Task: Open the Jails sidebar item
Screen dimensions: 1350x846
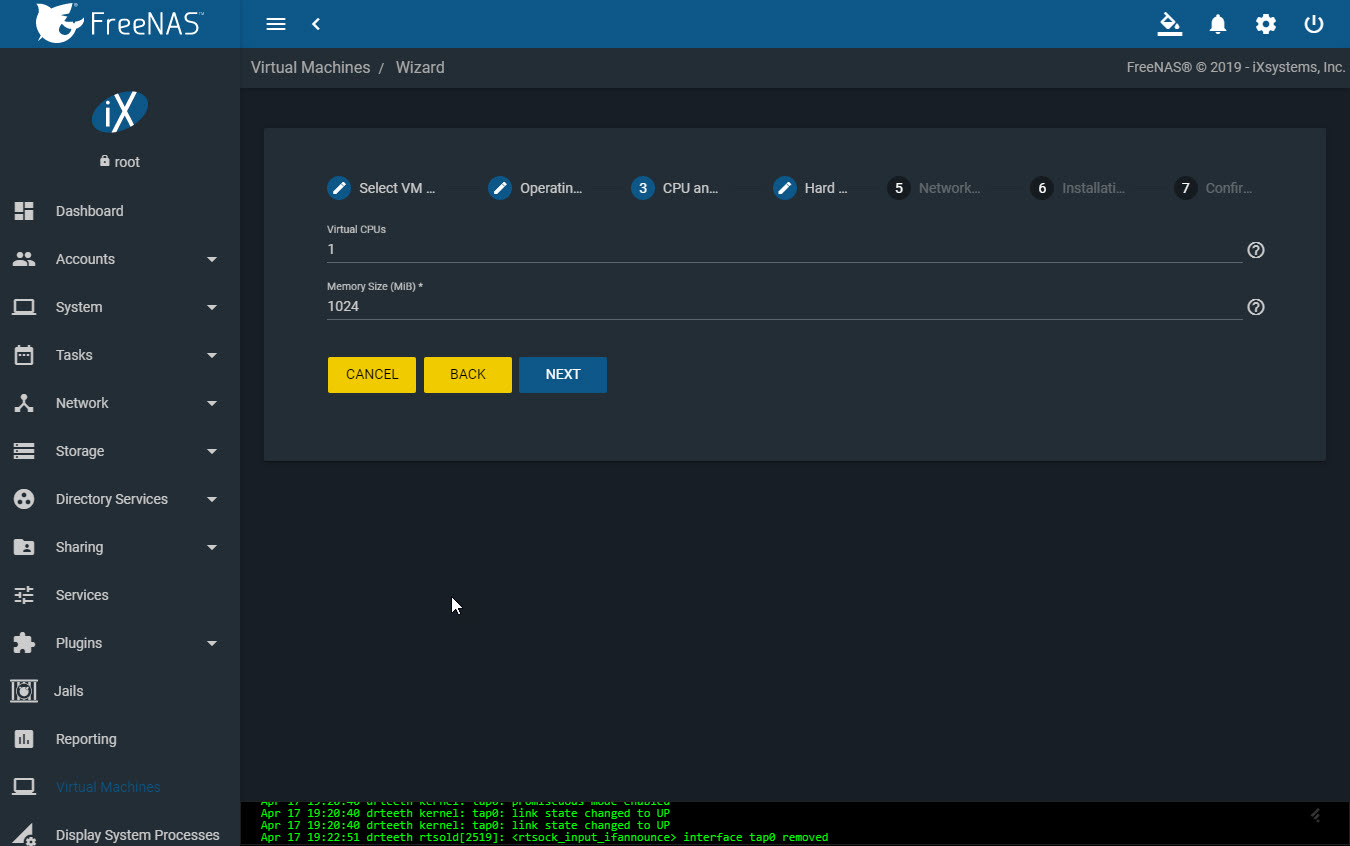Action: pyautogui.click(x=69, y=691)
